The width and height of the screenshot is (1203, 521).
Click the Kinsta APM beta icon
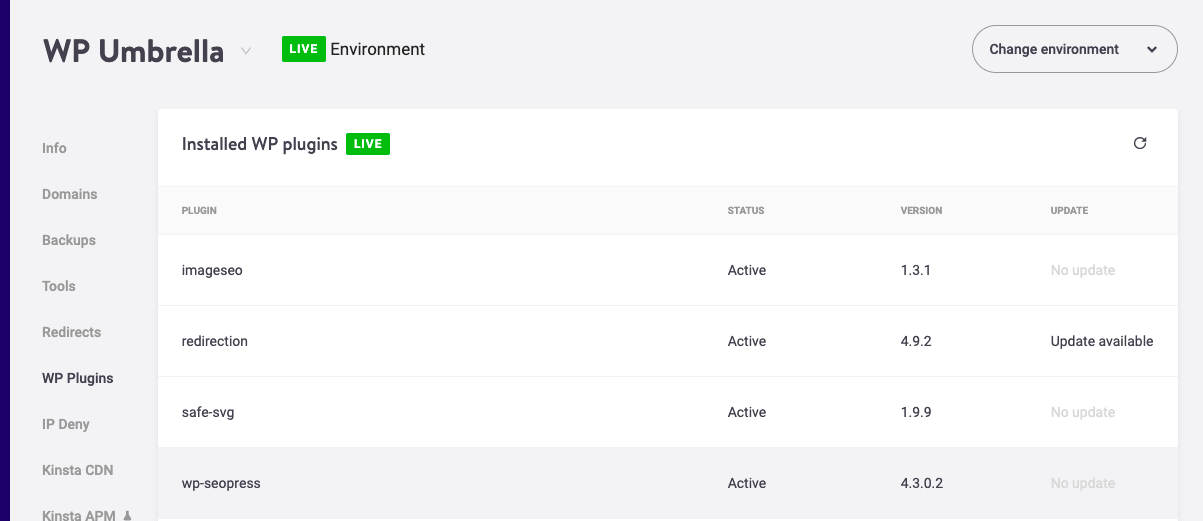(127, 516)
